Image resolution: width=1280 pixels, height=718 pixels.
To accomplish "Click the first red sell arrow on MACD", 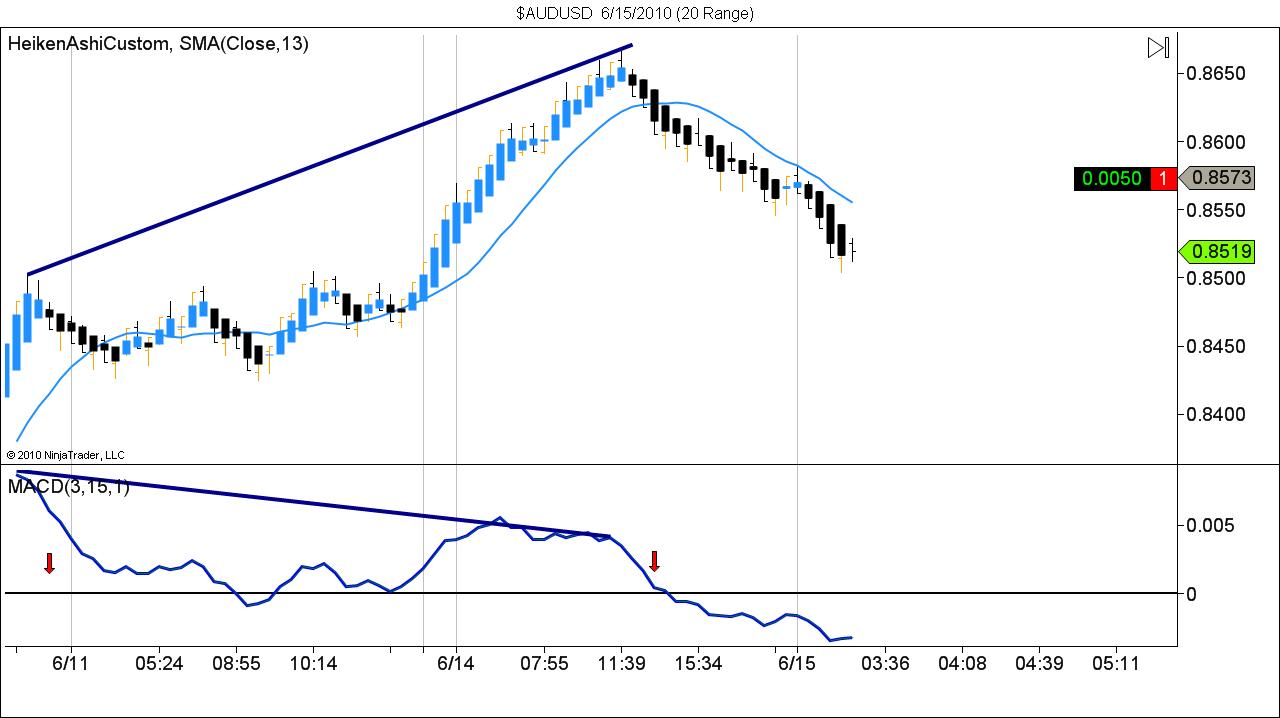I will pyautogui.click(x=49, y=565).
